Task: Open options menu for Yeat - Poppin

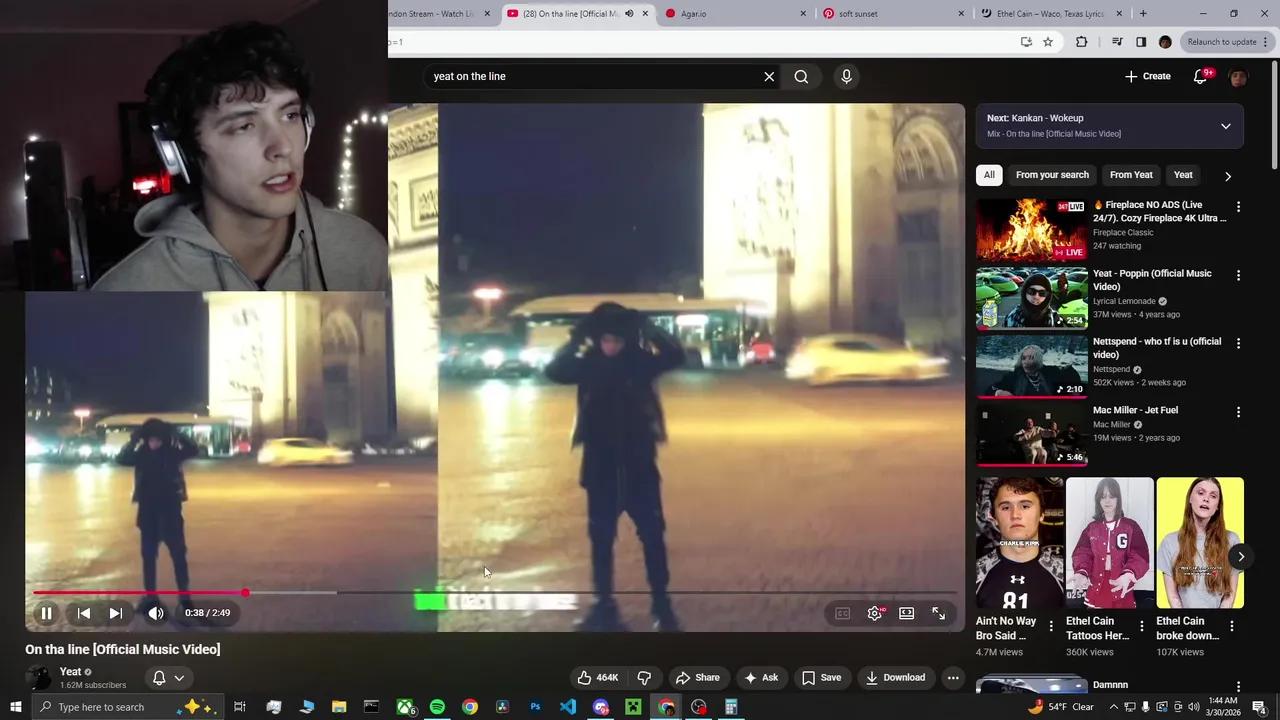Action: click(x=1238, y=275)
